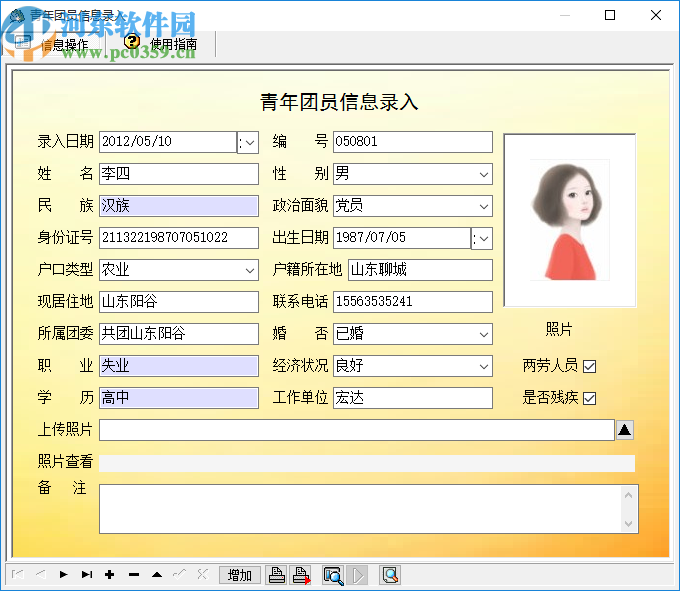This screenshot has width=680, height=591.
Task: Maximize the window
Action: tap(610, 15)
